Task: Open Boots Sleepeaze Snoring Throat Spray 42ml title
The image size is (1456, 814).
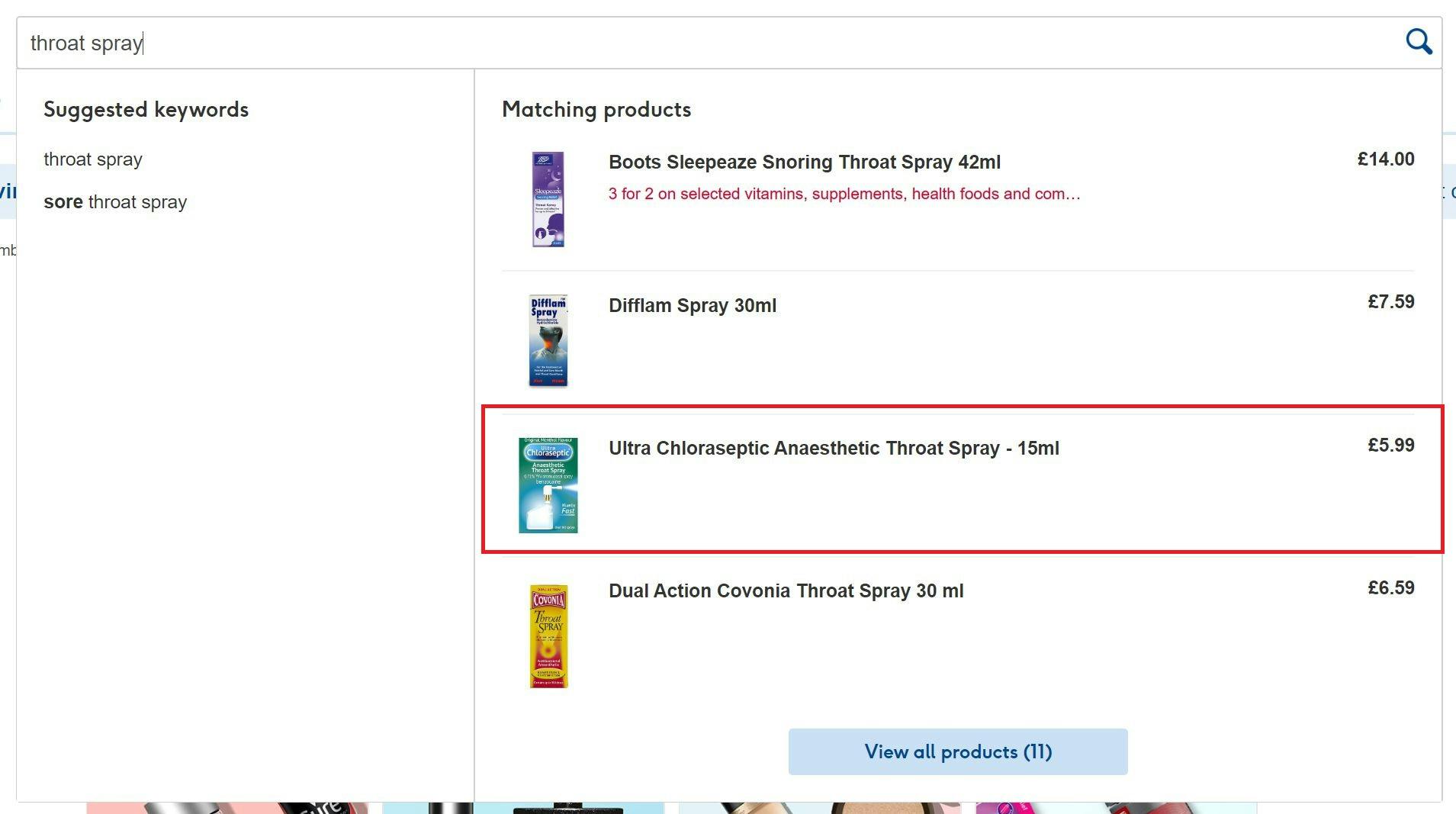Action: point(804,162)
